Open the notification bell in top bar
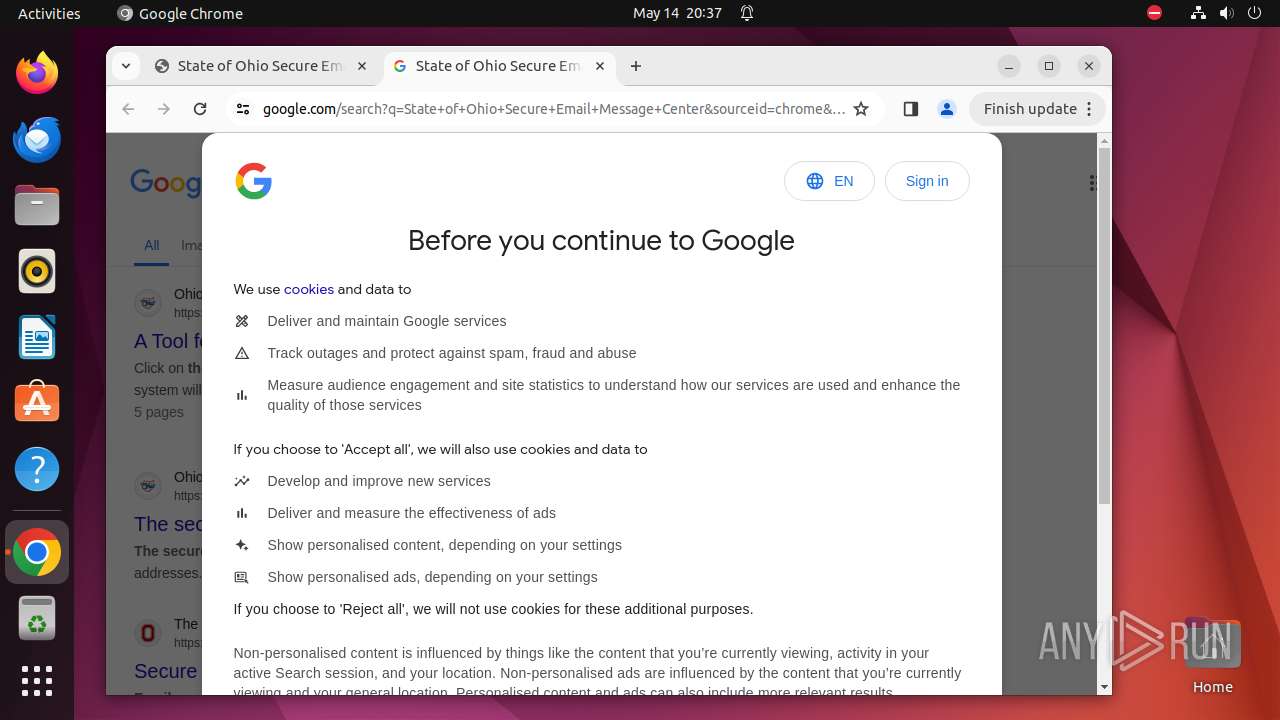 pyautogui.click(x=747, y=13)
